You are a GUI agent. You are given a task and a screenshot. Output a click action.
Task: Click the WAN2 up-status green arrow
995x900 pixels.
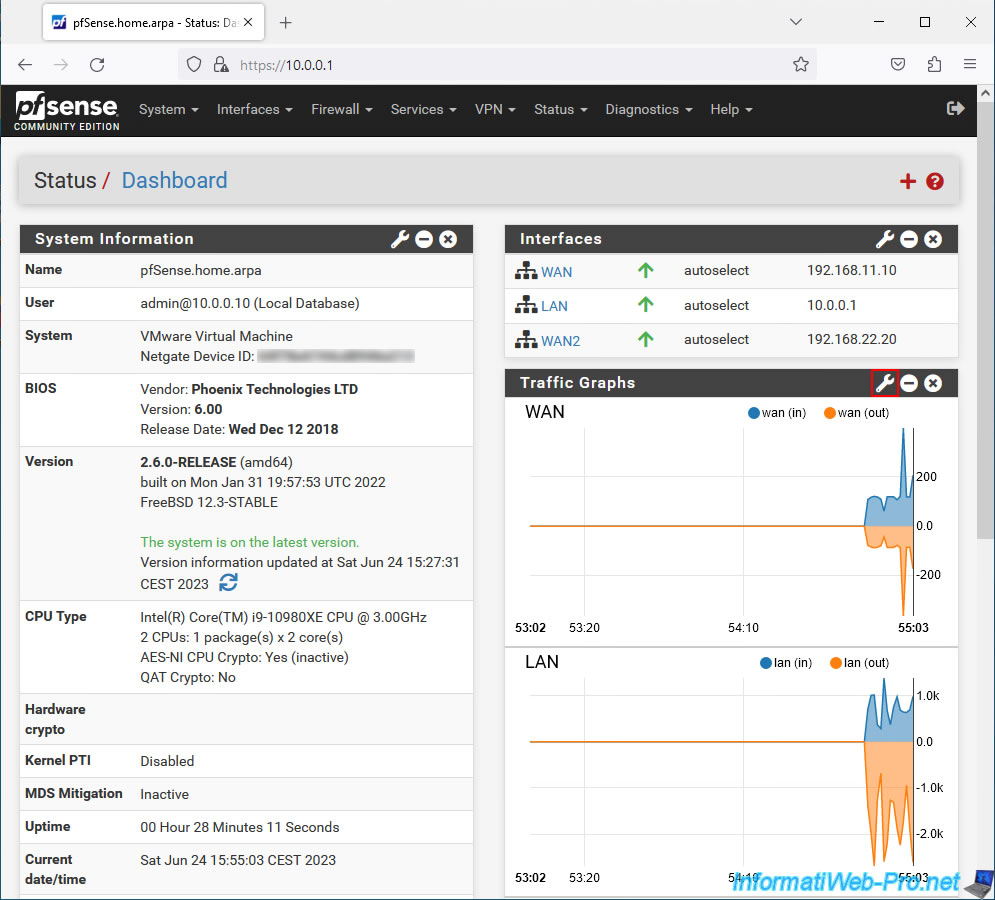tap(645, 340)
